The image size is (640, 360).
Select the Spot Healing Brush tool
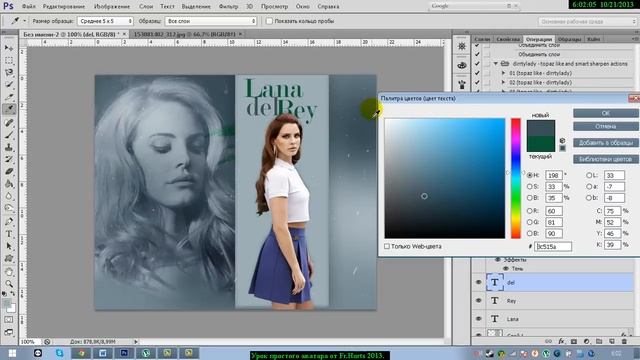[9, 122]
